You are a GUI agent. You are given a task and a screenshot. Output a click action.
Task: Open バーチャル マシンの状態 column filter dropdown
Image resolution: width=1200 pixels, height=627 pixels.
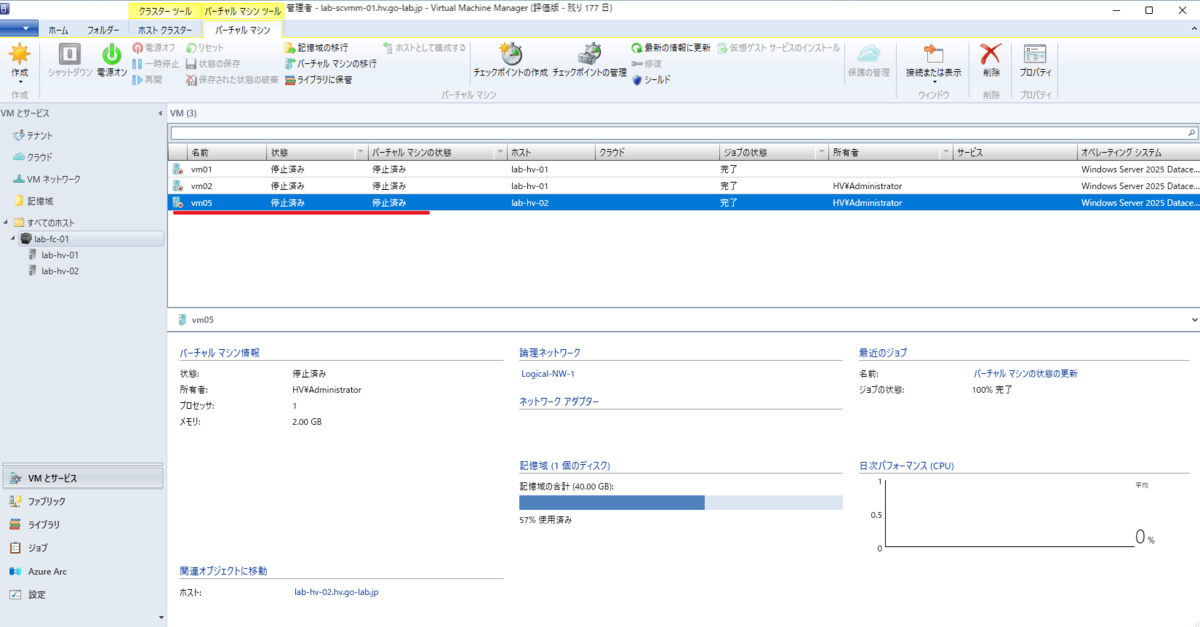pyautogui.click(x=500, y=153)
